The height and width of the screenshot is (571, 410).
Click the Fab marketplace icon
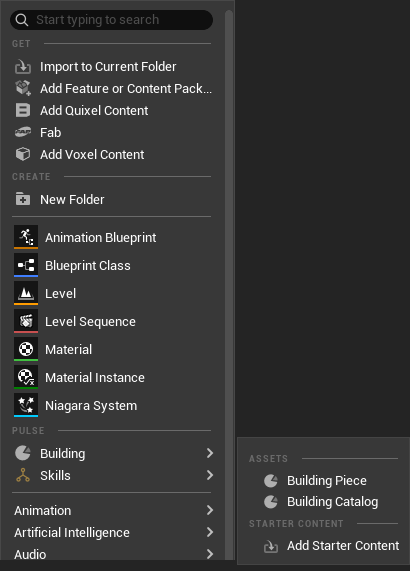coord(23,132)
